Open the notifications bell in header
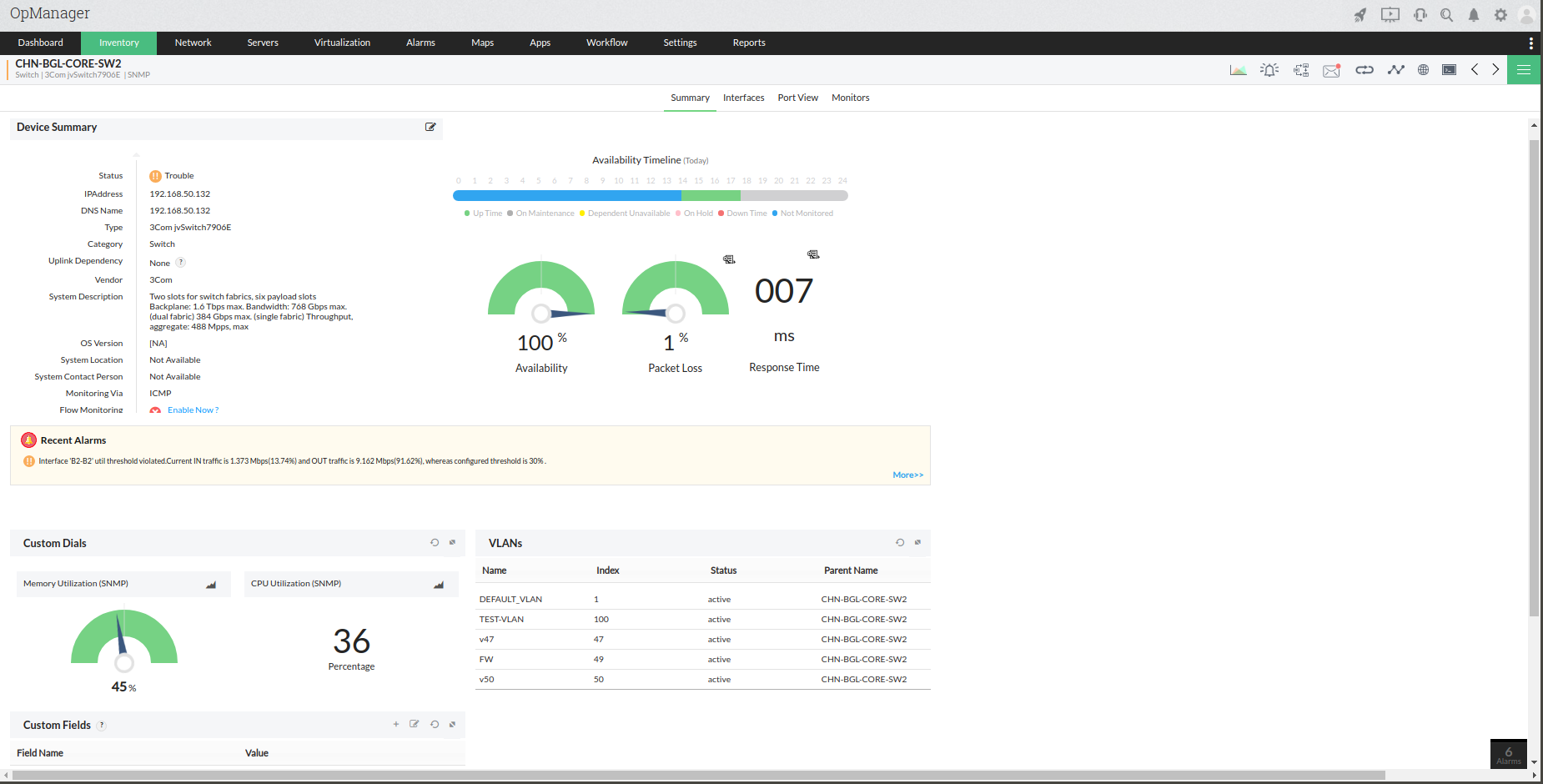Screen dimensions: 1543x784 pos(1474,15)
